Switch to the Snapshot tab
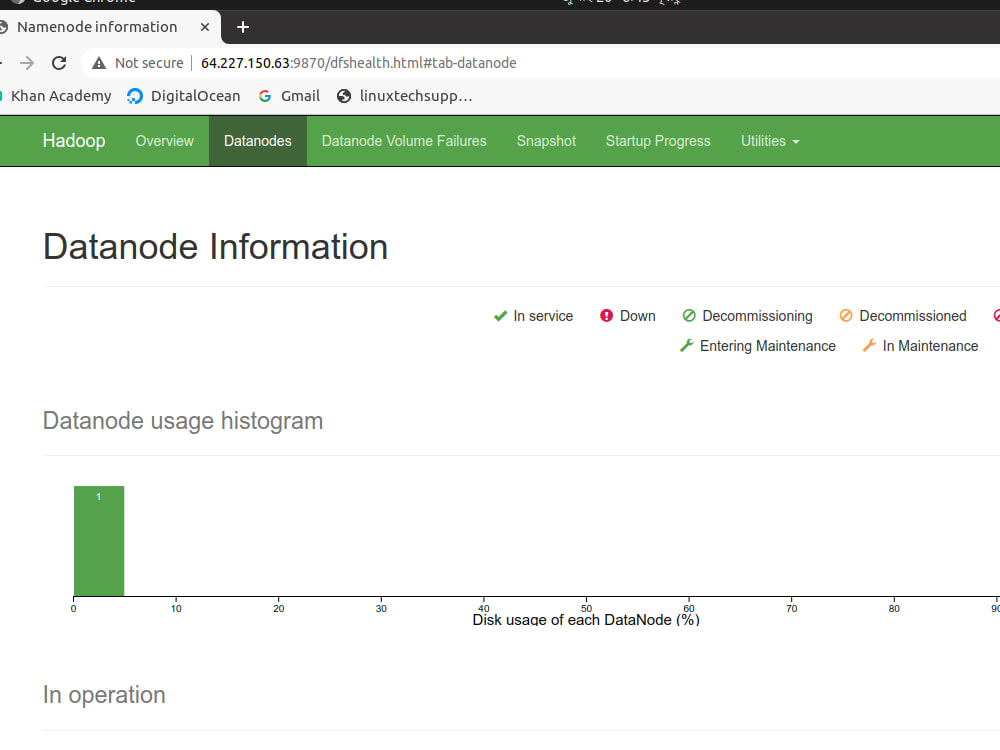The height and width of the screenshot is (750, 1000). point(546,141)
